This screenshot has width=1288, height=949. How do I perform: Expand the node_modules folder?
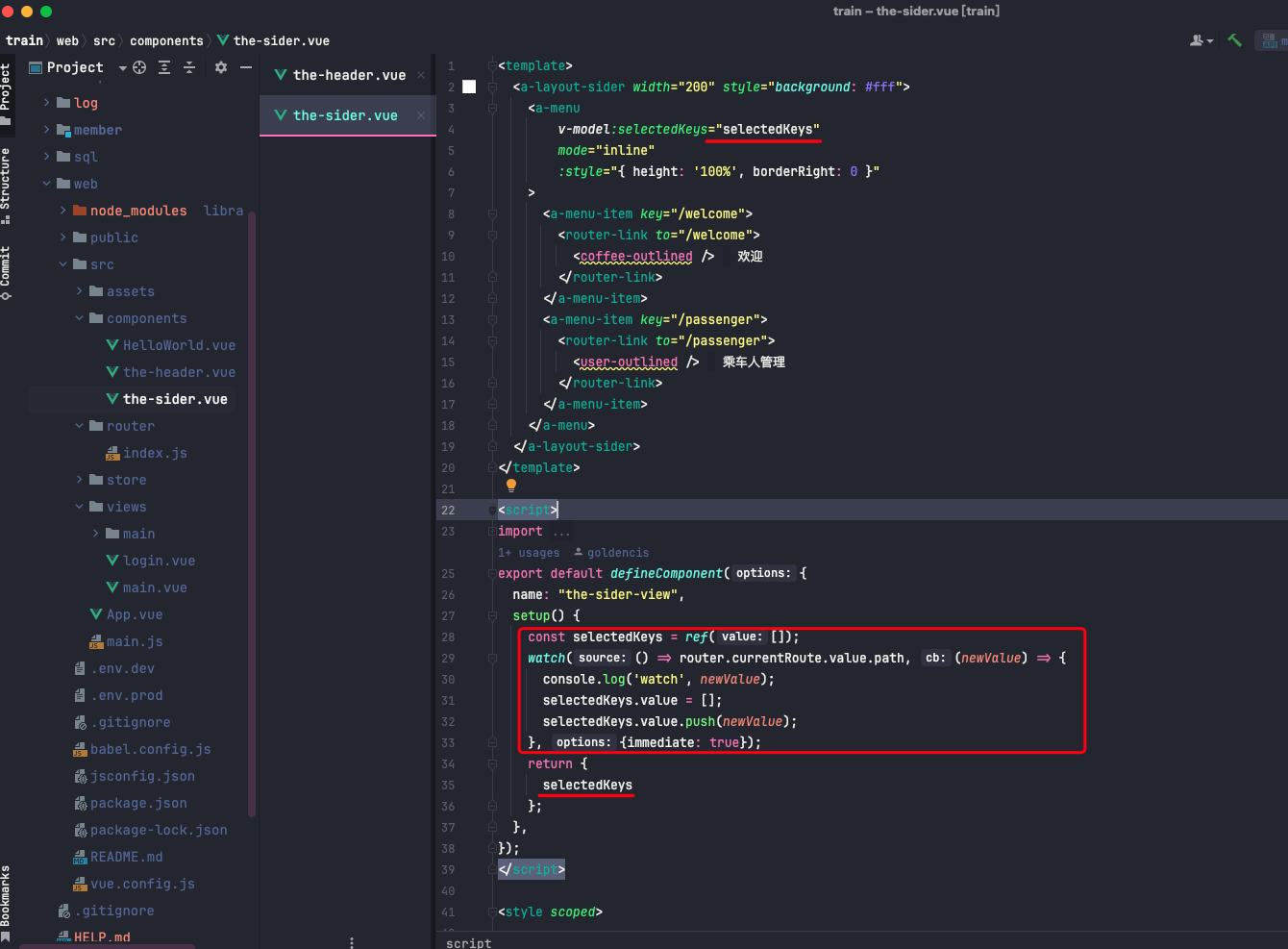(62, 211)
